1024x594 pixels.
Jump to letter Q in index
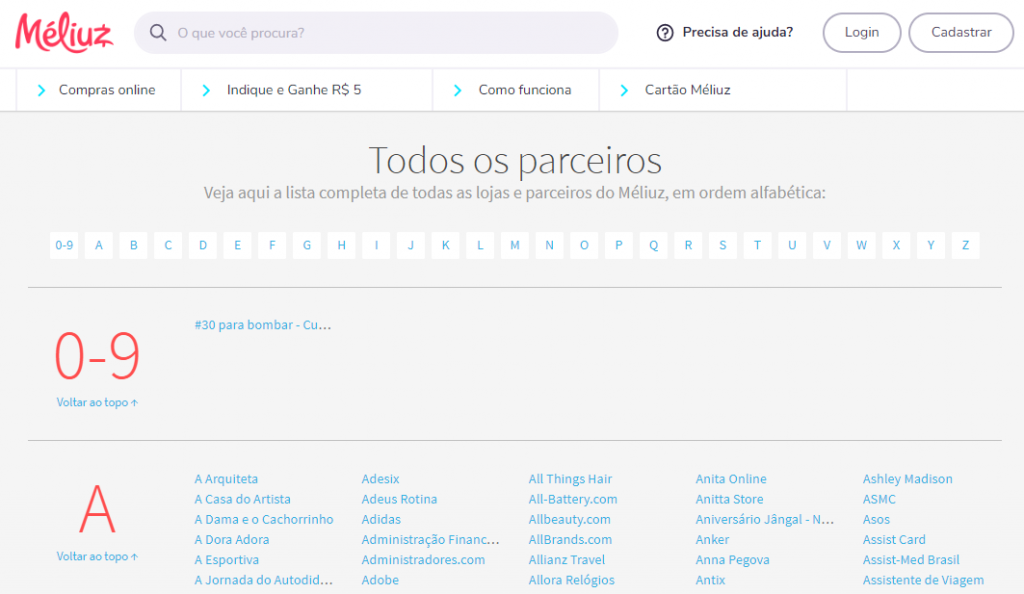pos(653,245)
